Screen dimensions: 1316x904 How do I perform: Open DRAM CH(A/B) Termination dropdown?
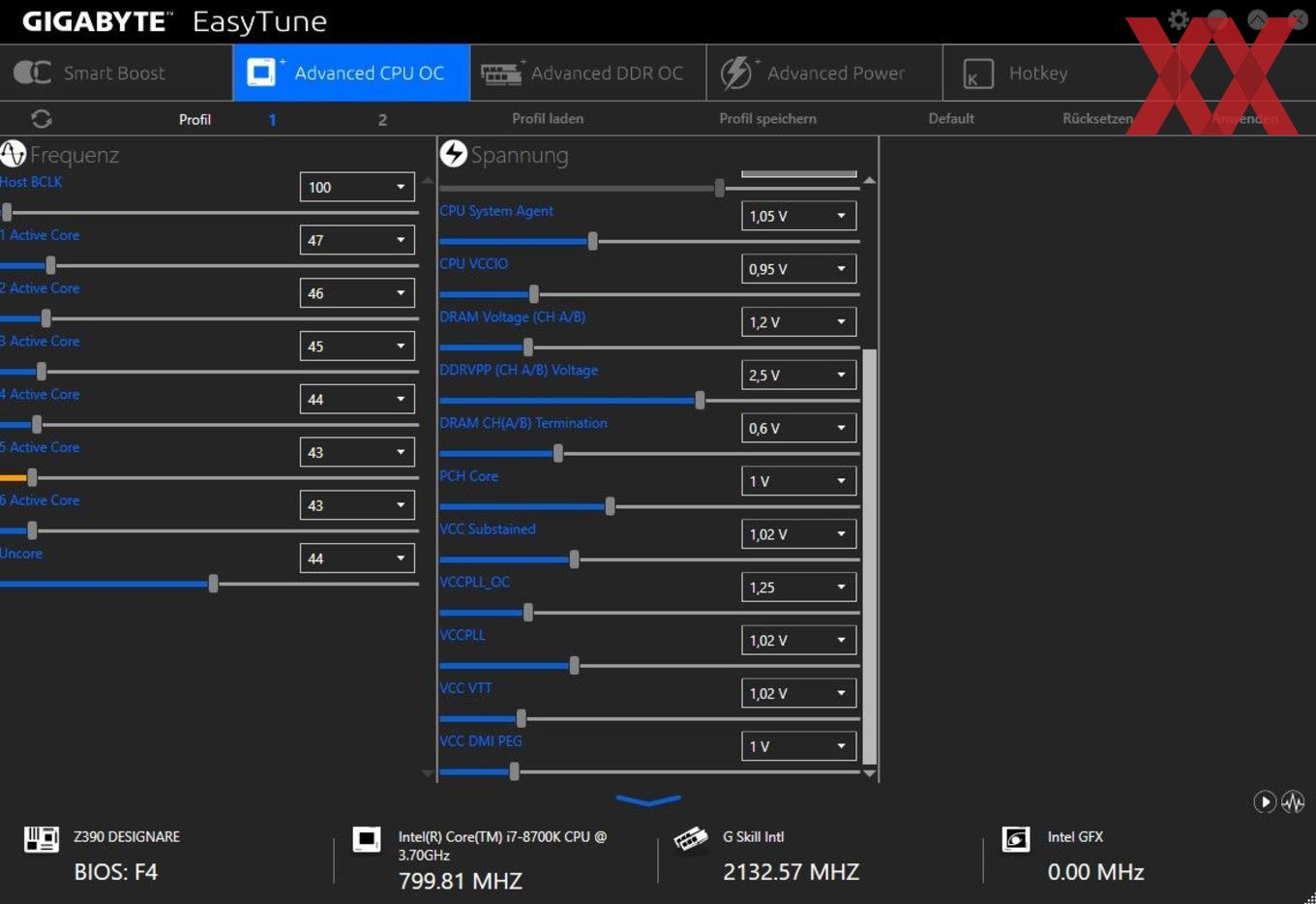798,428
